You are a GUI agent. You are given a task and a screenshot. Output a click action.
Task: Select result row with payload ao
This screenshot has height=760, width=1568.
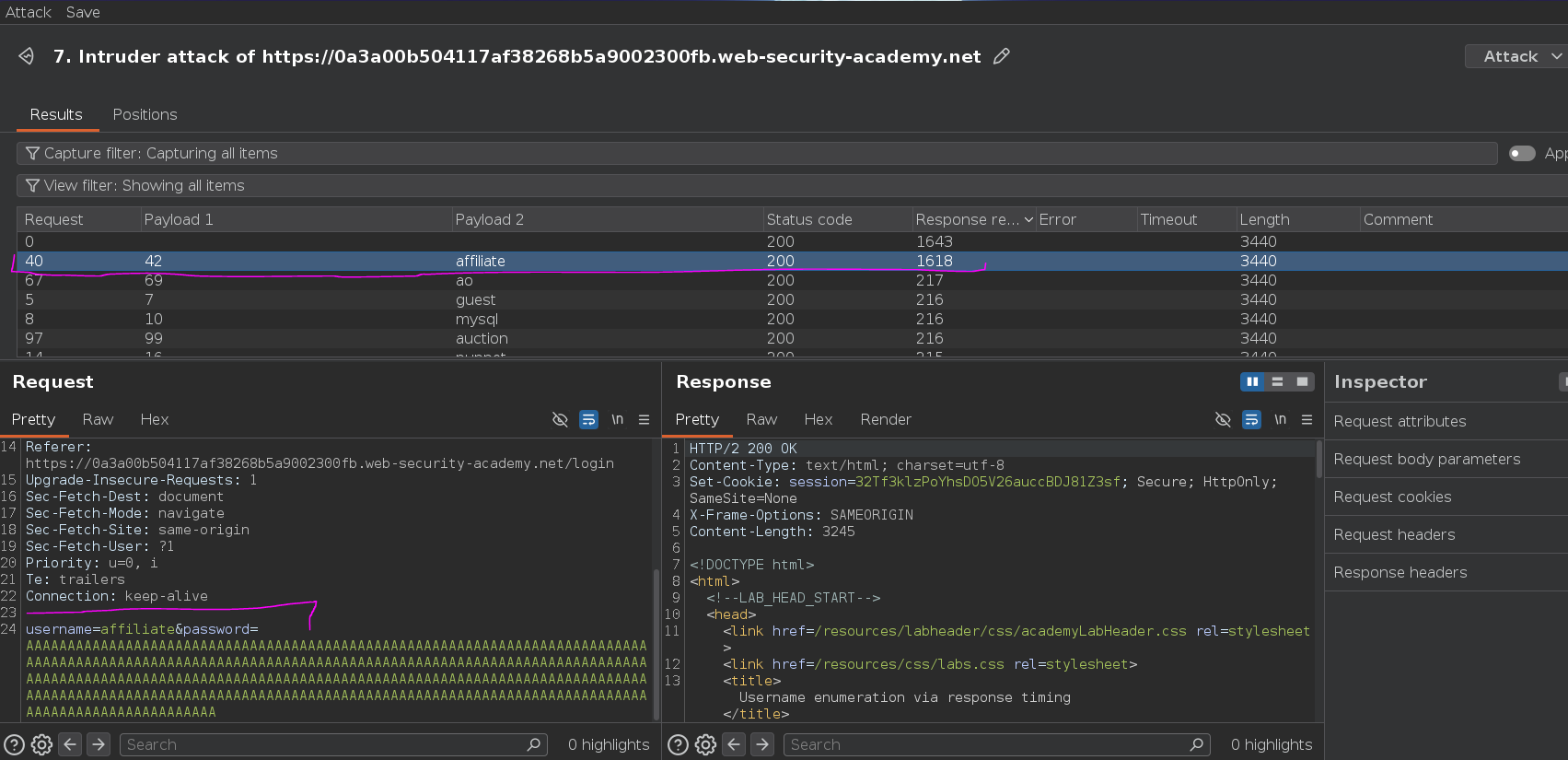[792, 280]
